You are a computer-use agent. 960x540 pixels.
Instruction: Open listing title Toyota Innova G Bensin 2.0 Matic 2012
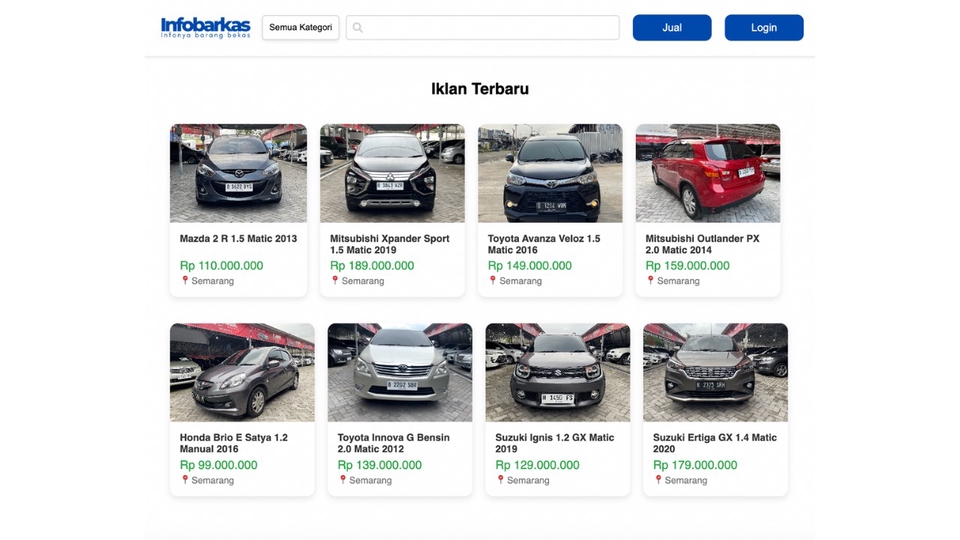393,443
